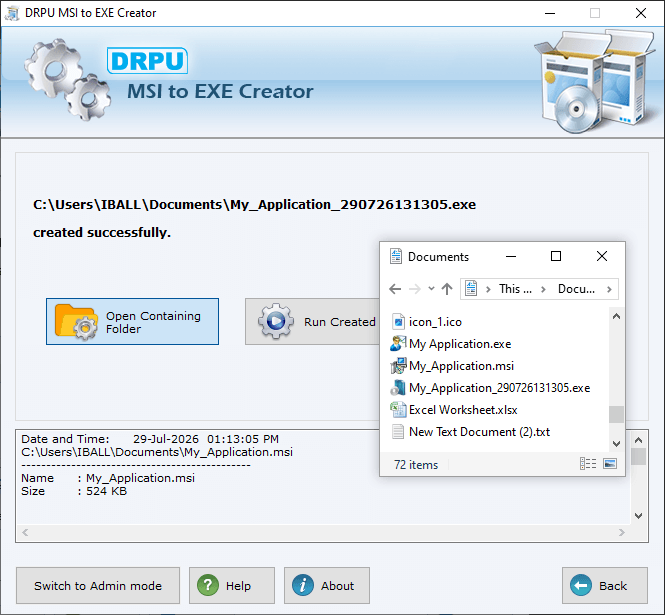Expand the chevron after 'This ...' breadcrumb
This screenshot has height=615, width=665.
[543, 289]
